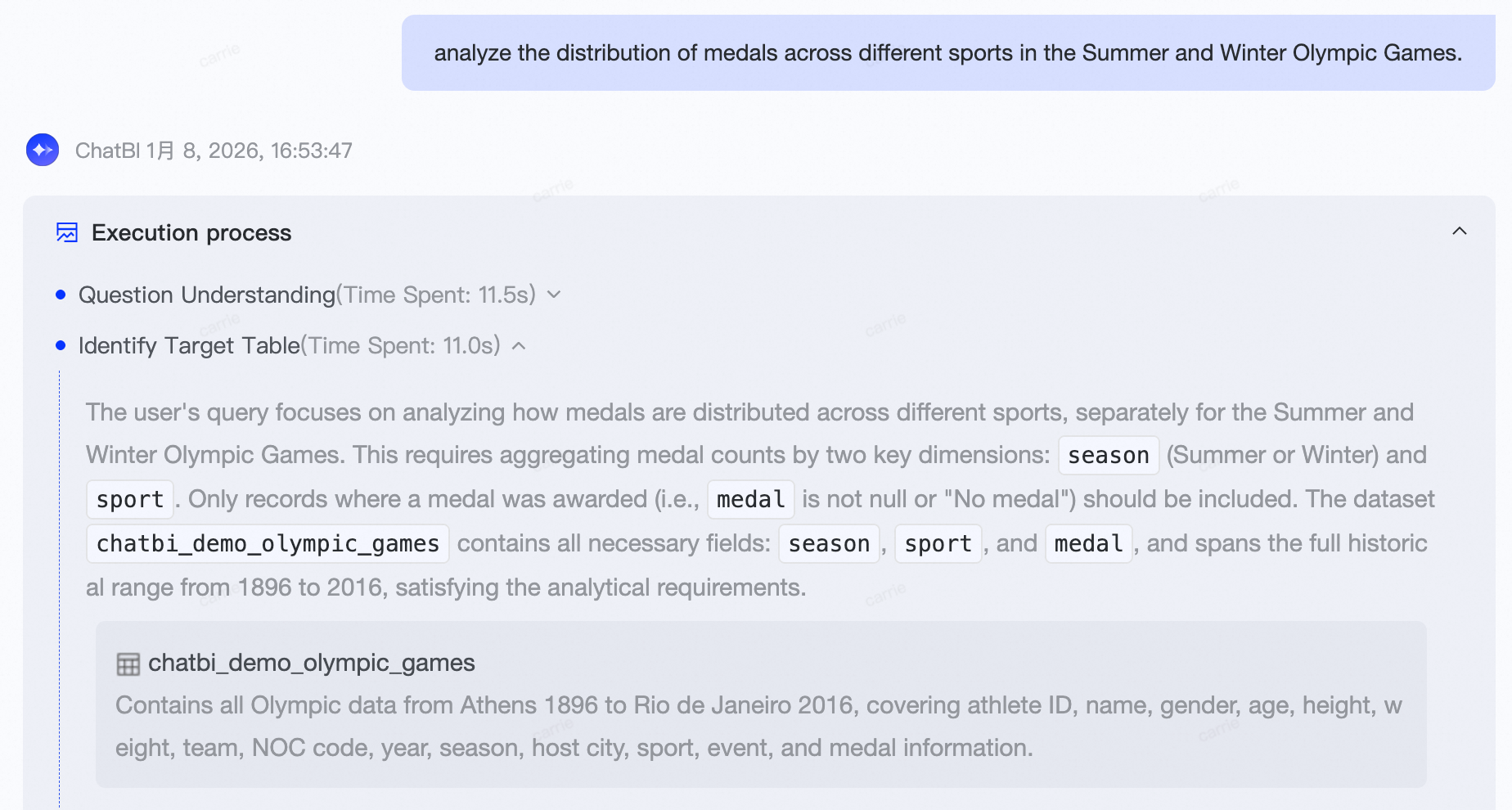This screenshot has width=1512, height=810.
Task: Click the ChatBI avatar icon
Action: (x=43, y=151)
